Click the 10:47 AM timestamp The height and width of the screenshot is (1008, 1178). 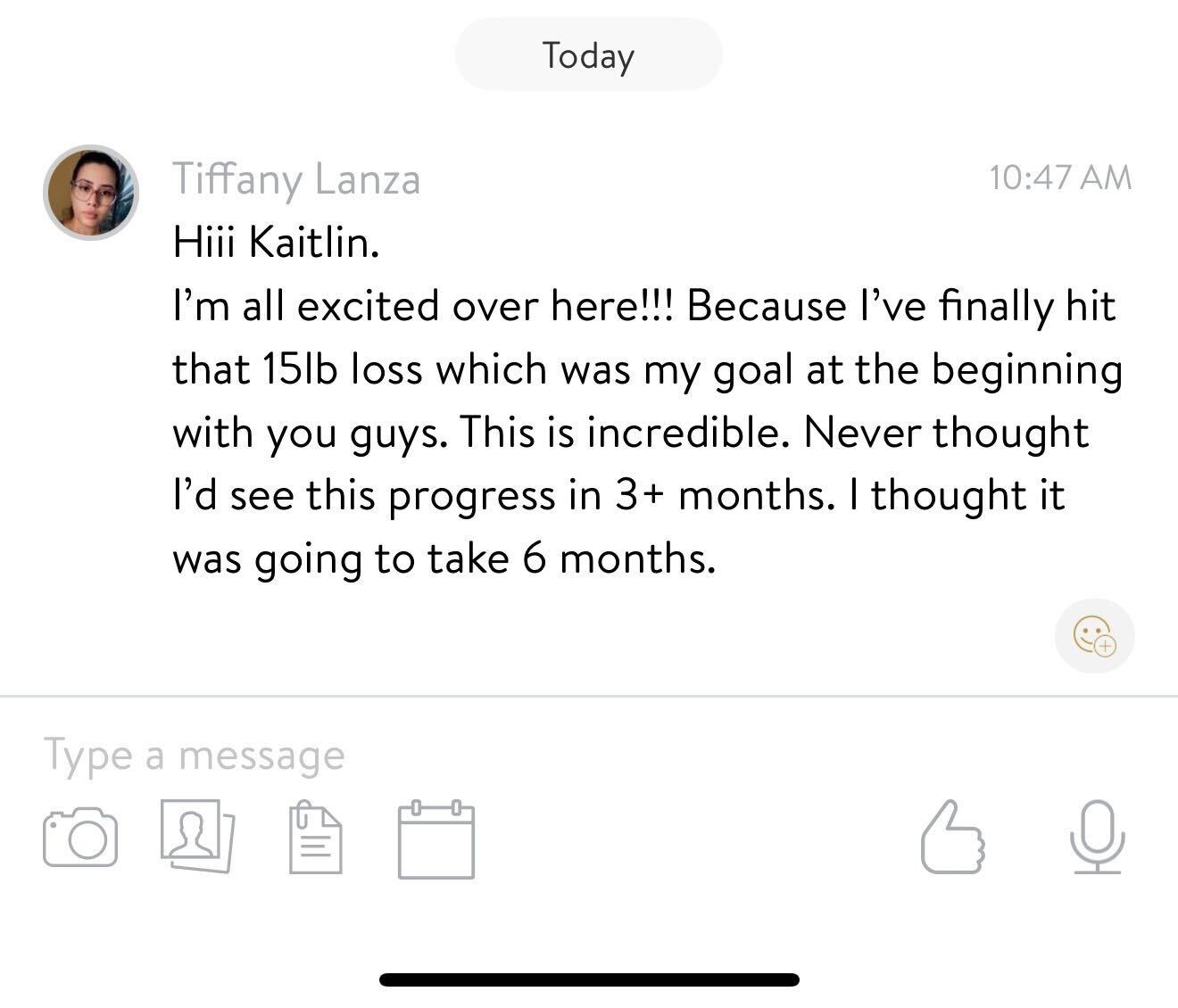tap(1059, 177)
